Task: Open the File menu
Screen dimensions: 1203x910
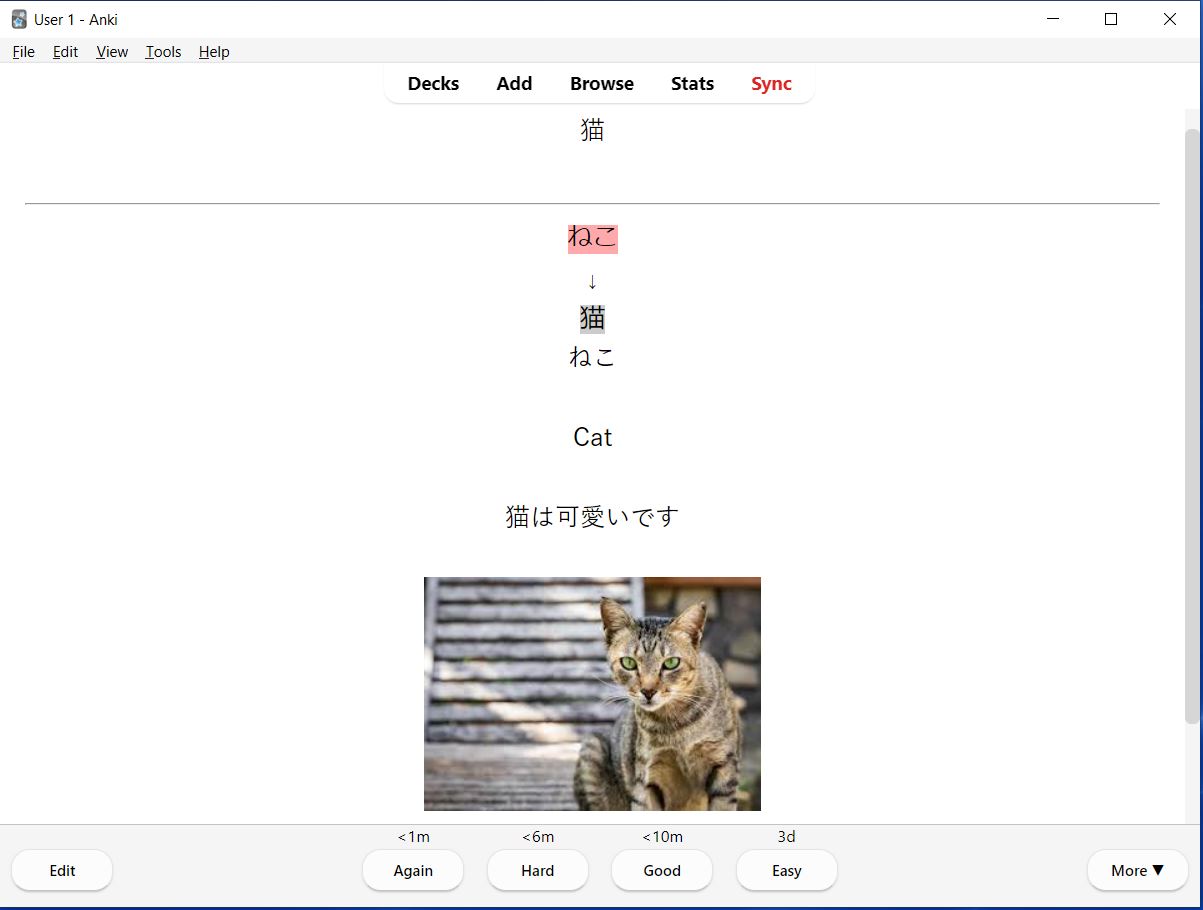Action: point(24,52)
